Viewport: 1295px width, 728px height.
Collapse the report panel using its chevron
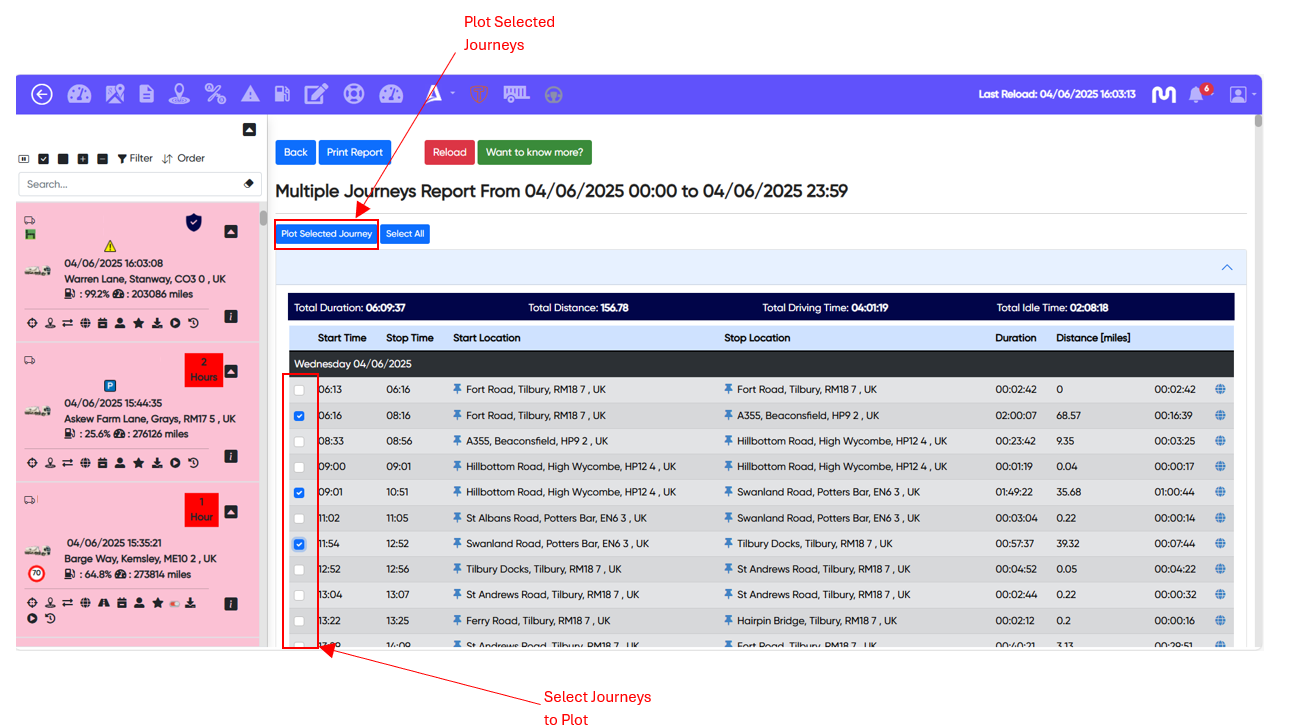(x=1227, y=268)
